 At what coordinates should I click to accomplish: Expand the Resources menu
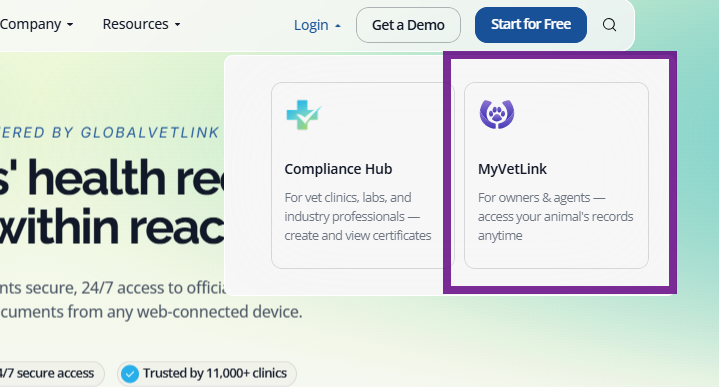141,24
